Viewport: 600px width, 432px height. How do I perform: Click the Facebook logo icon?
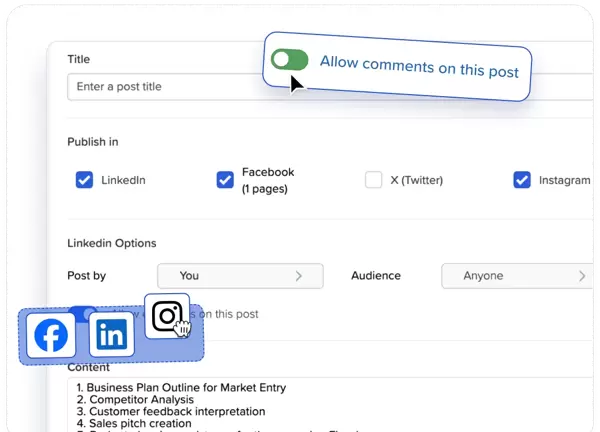51,335
